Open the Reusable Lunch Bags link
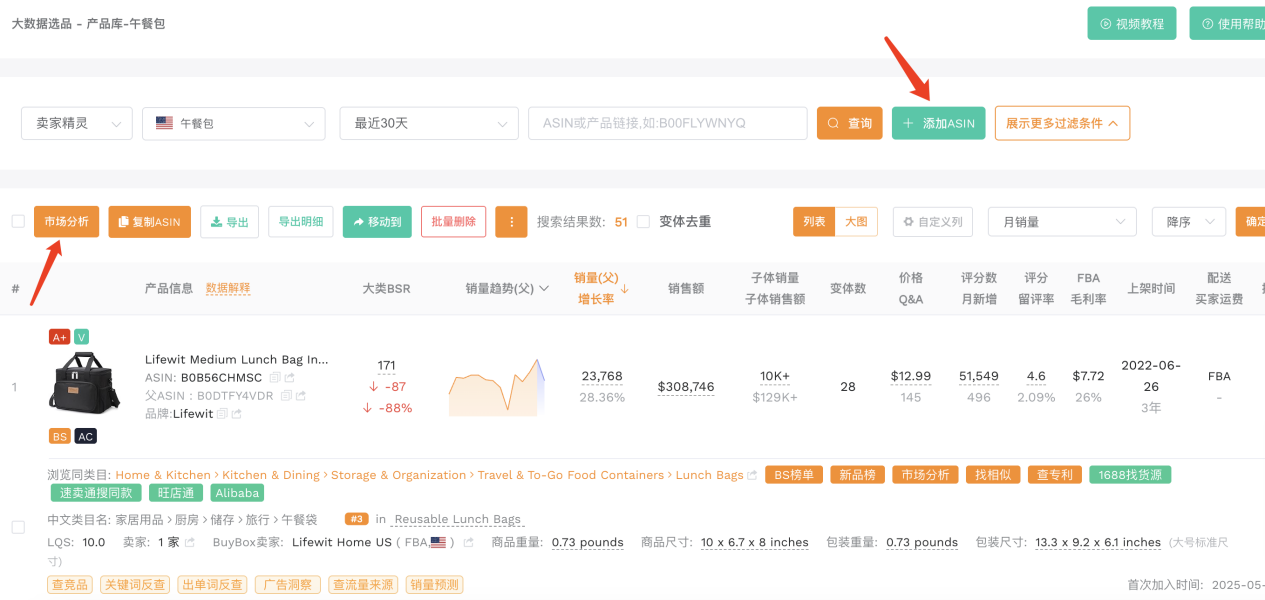This screenshot has height=600, width=1265. 456,519
